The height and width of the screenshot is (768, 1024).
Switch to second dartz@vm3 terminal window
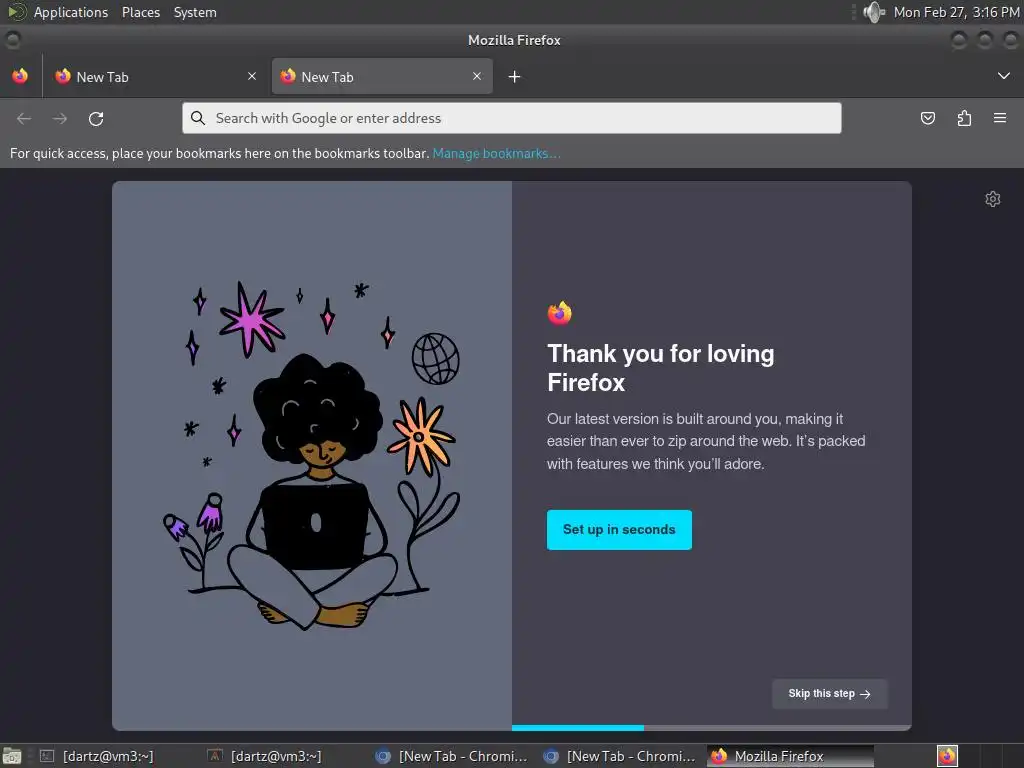click(x=276, y=756)
